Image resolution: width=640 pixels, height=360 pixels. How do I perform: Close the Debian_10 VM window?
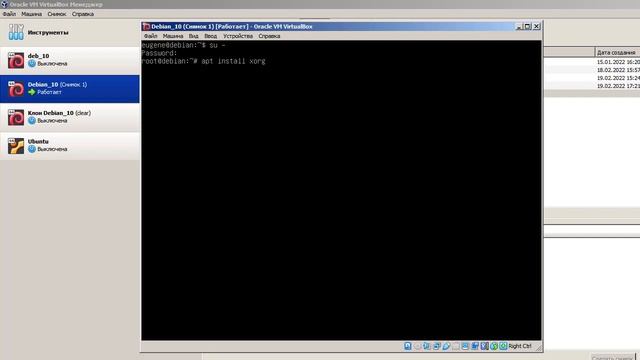point(537,27)
